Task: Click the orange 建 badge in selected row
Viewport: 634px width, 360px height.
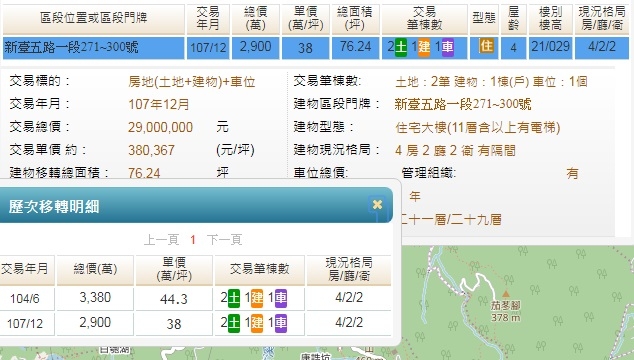Action: 424,47
